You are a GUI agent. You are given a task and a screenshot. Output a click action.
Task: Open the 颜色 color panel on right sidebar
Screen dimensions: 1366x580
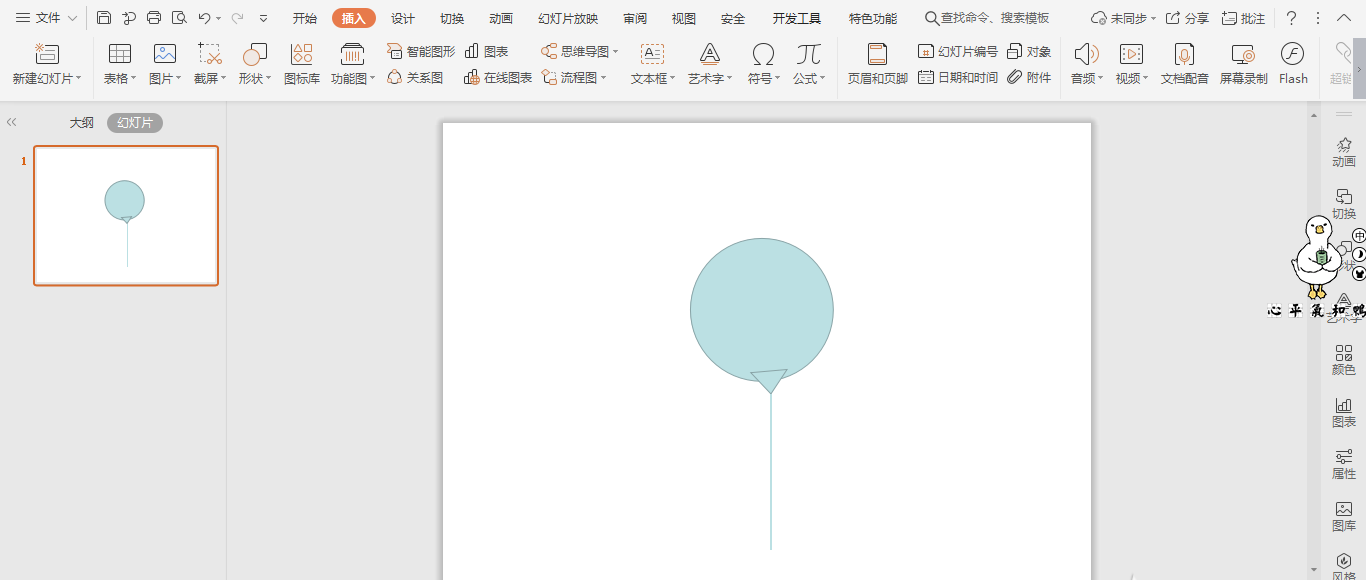tap(1344, 360)
